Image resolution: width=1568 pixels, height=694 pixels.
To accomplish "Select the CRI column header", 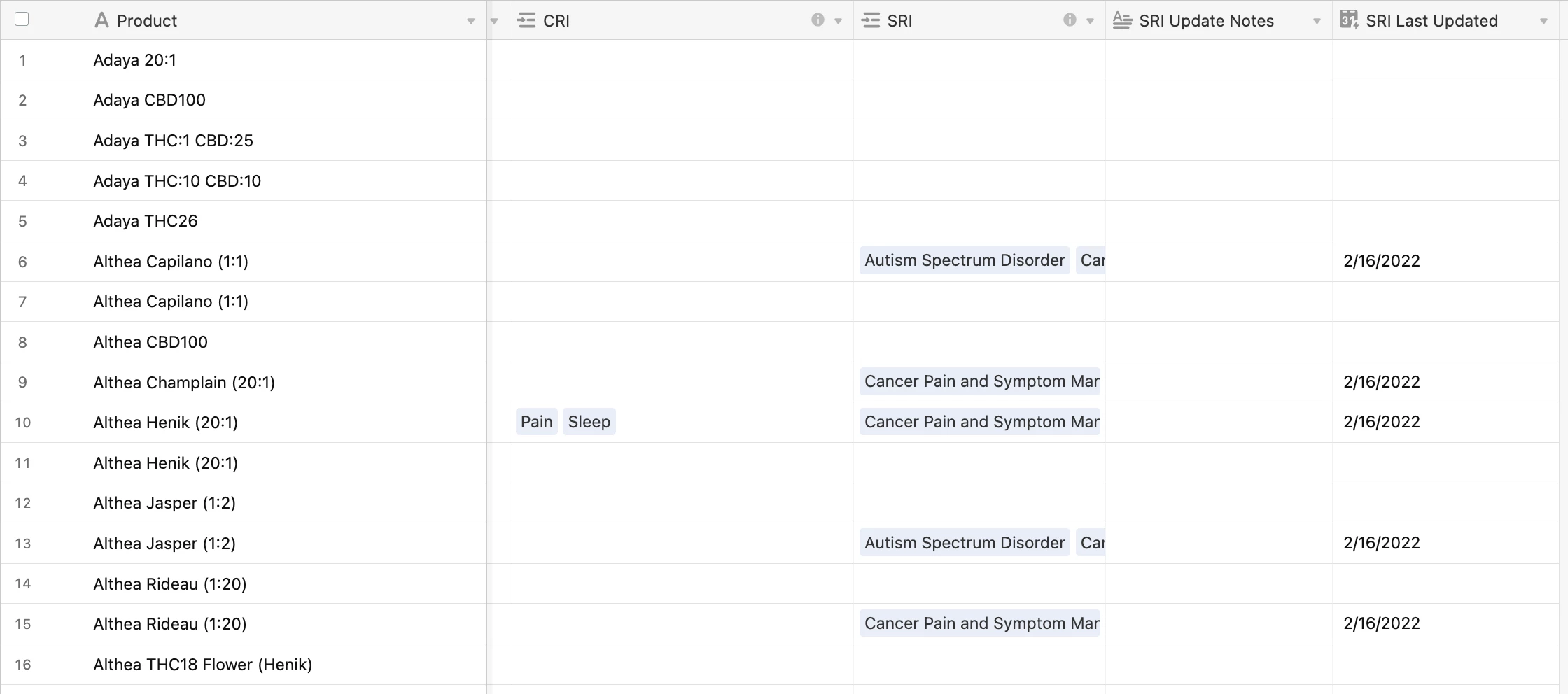I will tap(682, 20).
